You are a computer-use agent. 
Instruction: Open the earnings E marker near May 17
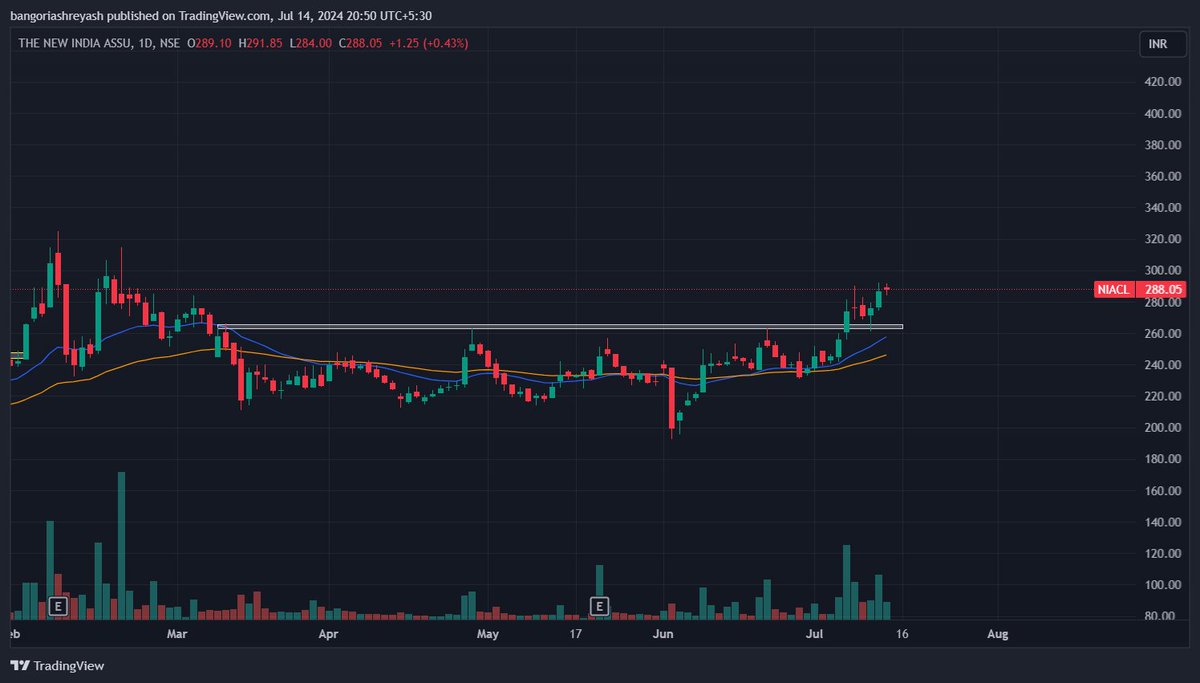599,606
